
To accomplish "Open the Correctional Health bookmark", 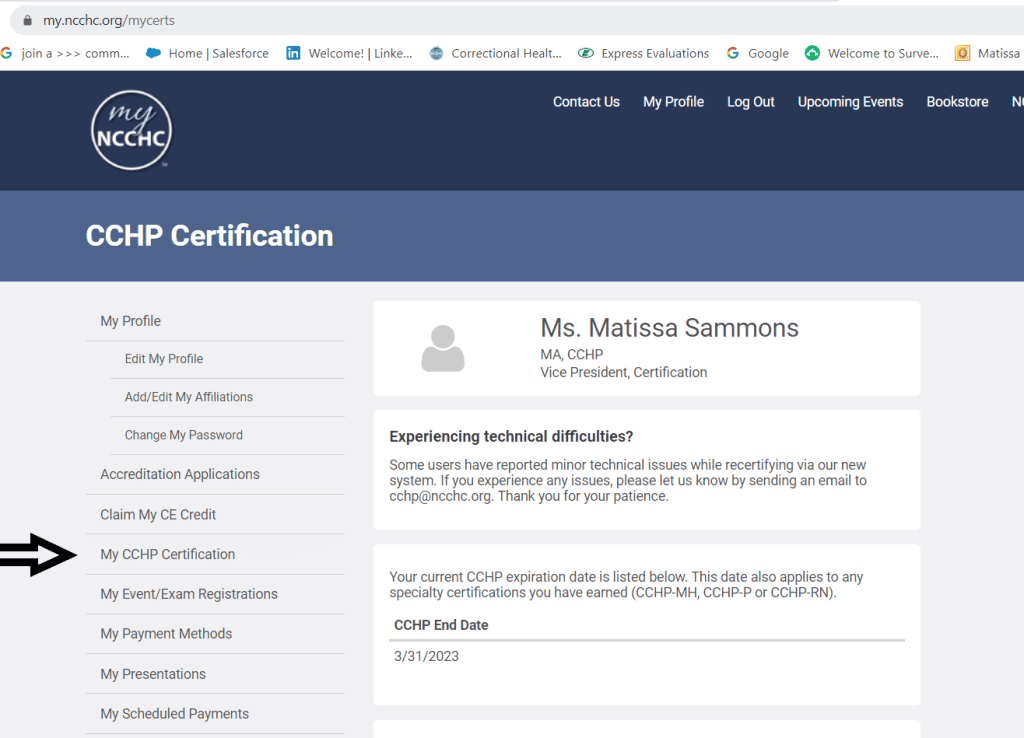I will point(496,54).
